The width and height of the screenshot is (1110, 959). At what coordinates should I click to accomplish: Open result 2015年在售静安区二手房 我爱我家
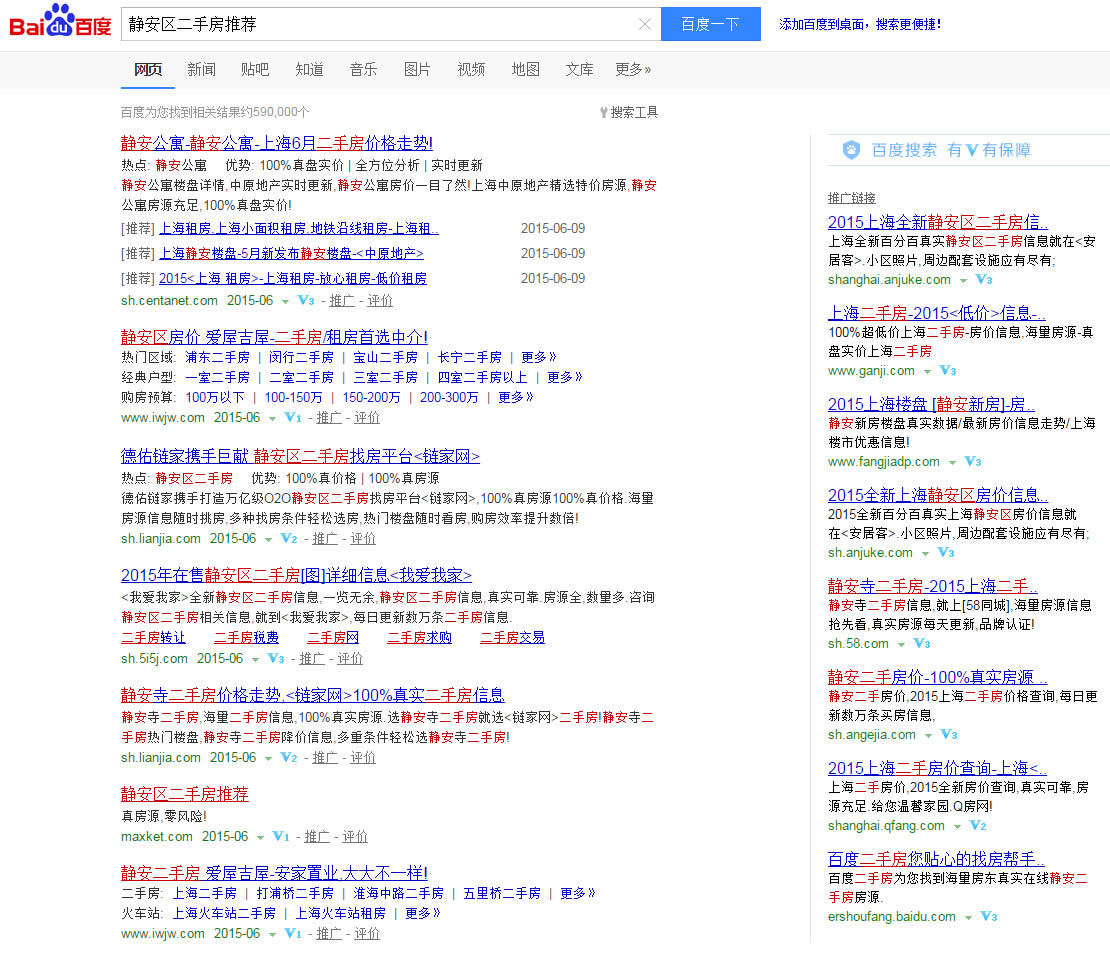click(296, 575)
